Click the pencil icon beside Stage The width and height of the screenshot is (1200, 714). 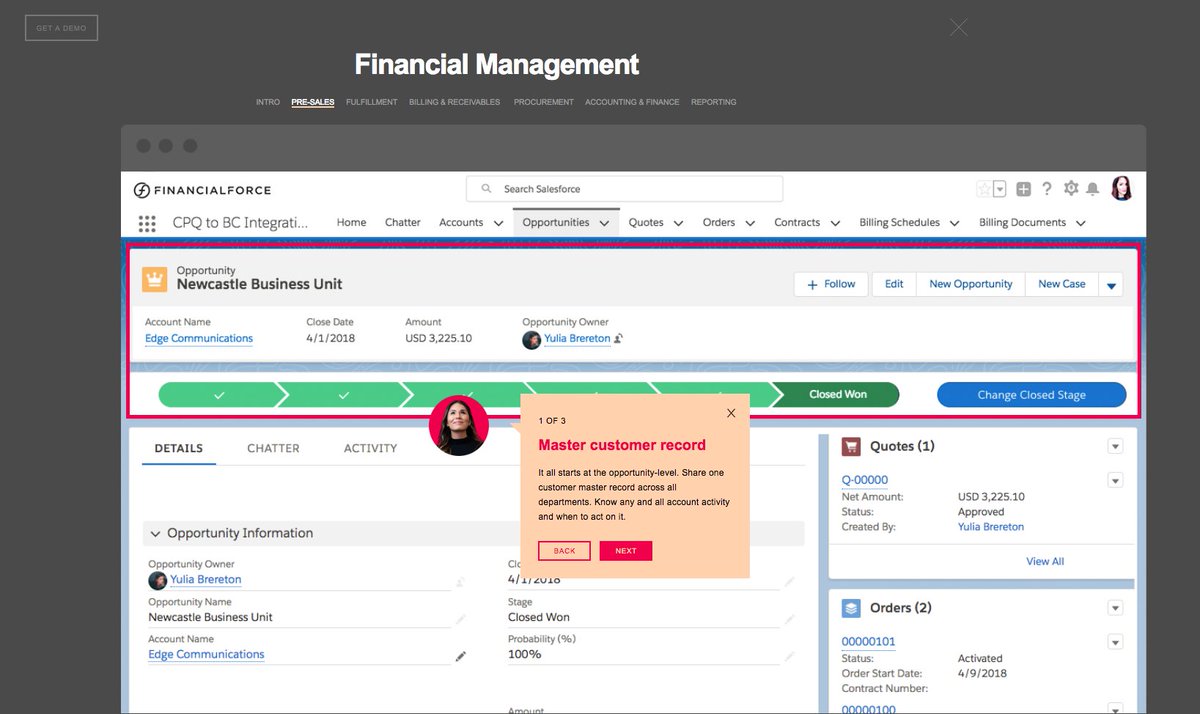point(790,619)
